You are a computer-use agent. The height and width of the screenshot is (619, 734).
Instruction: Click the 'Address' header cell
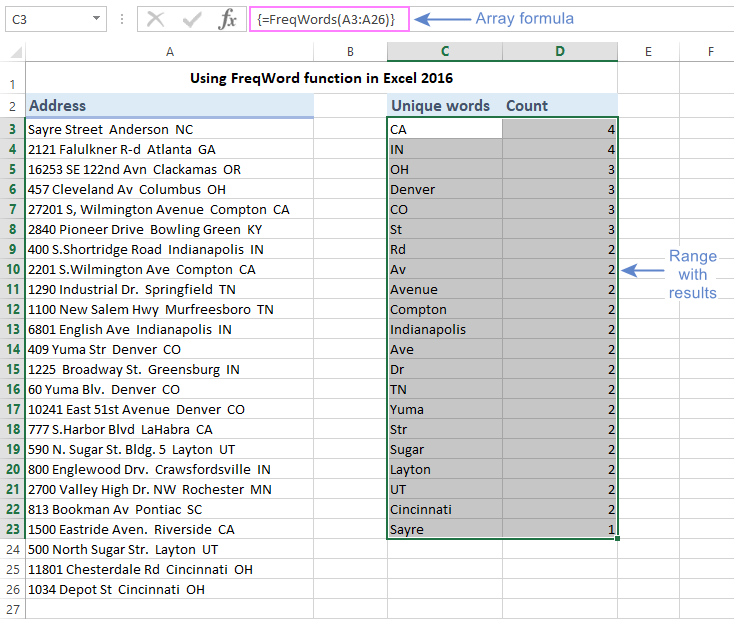pyautogui.click(x=169, y=106)
